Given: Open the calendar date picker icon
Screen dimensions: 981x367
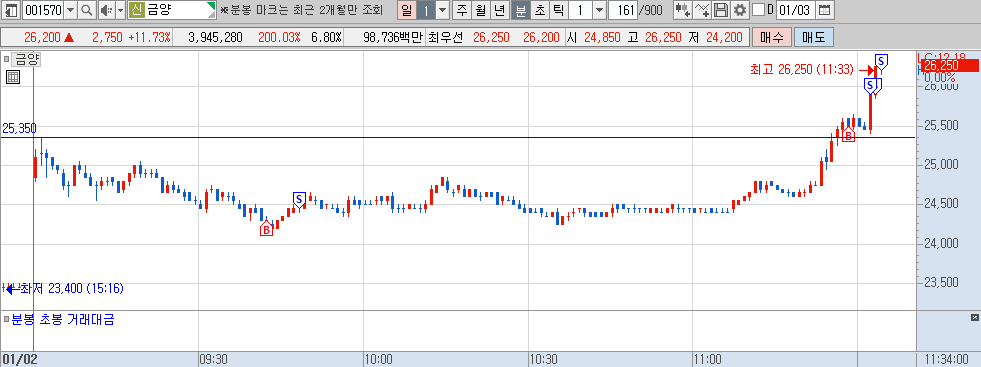Looking at the screenshot, I should [825, 10].
